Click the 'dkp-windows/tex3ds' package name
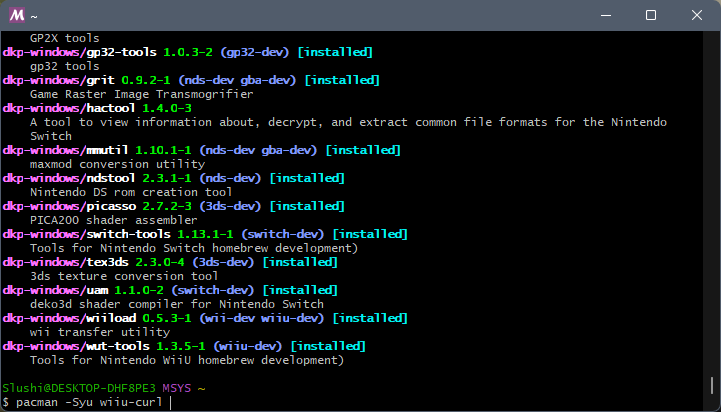The image size is (721, 412). point(65,262)
